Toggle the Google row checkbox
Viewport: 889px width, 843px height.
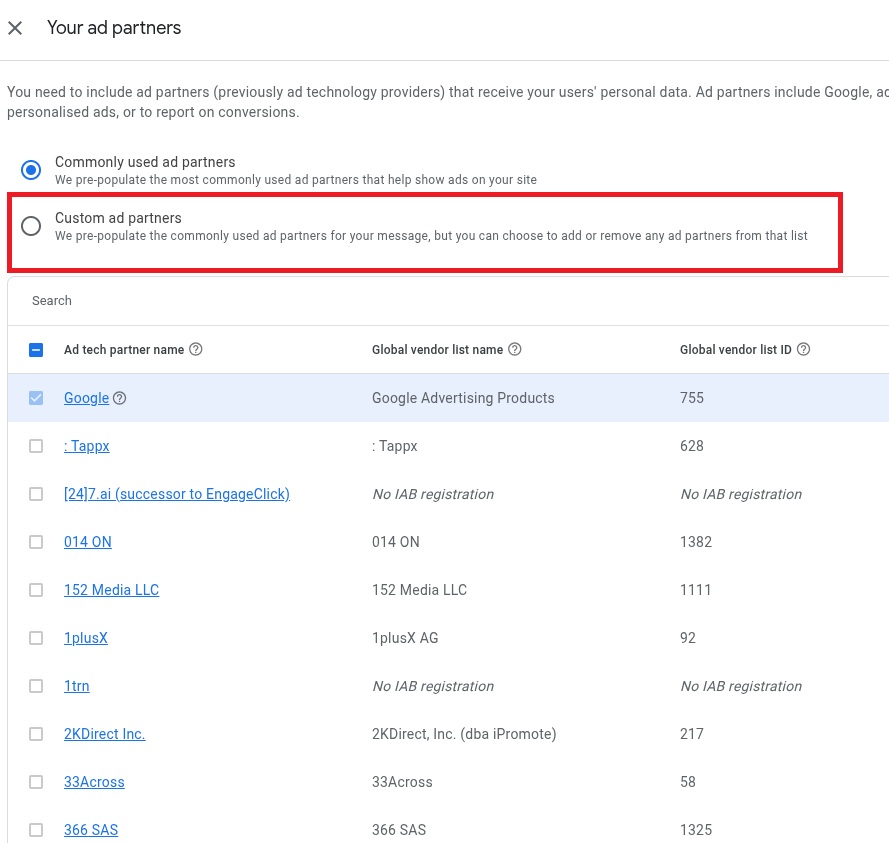tap(36, 398)
